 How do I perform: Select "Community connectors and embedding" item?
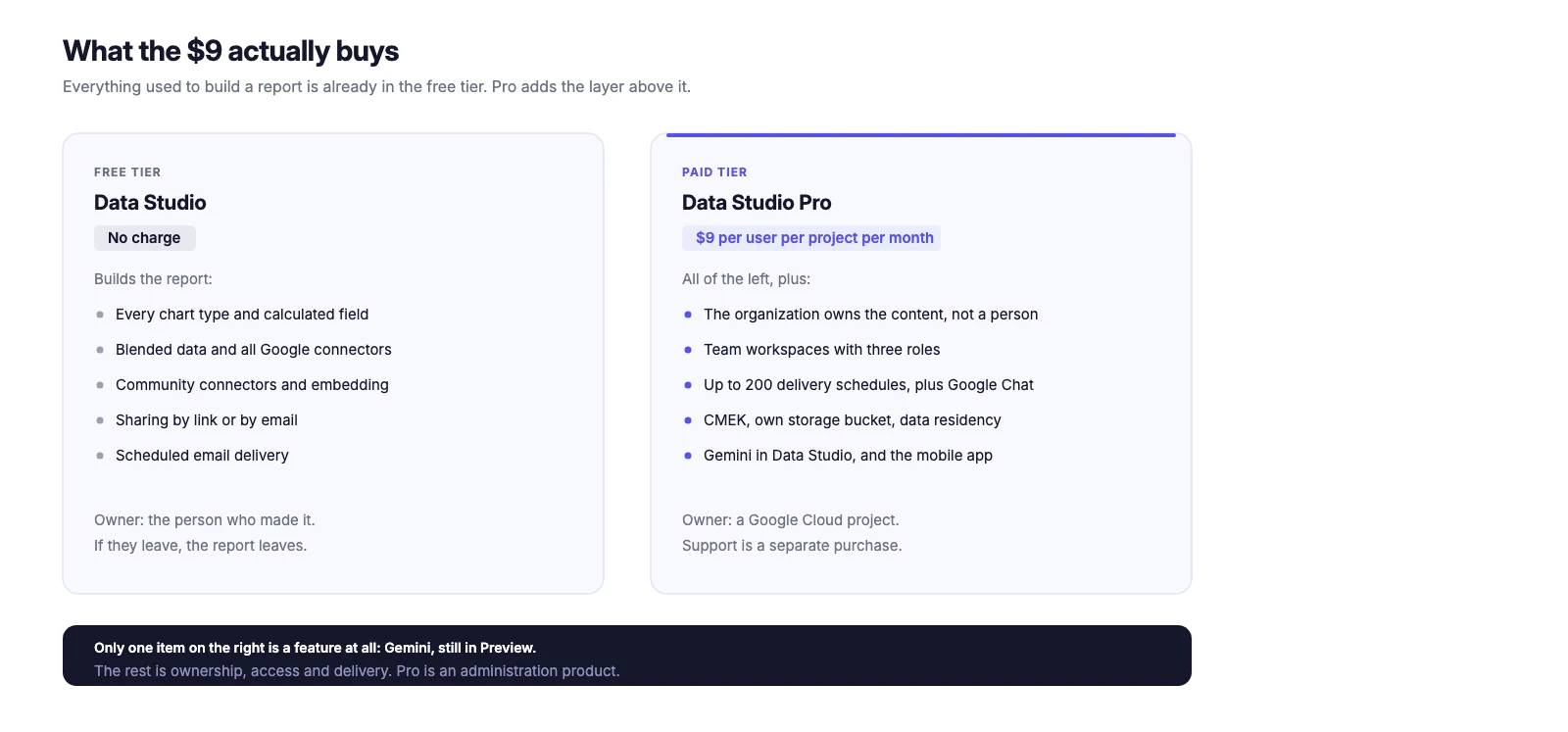click(252, 385)
